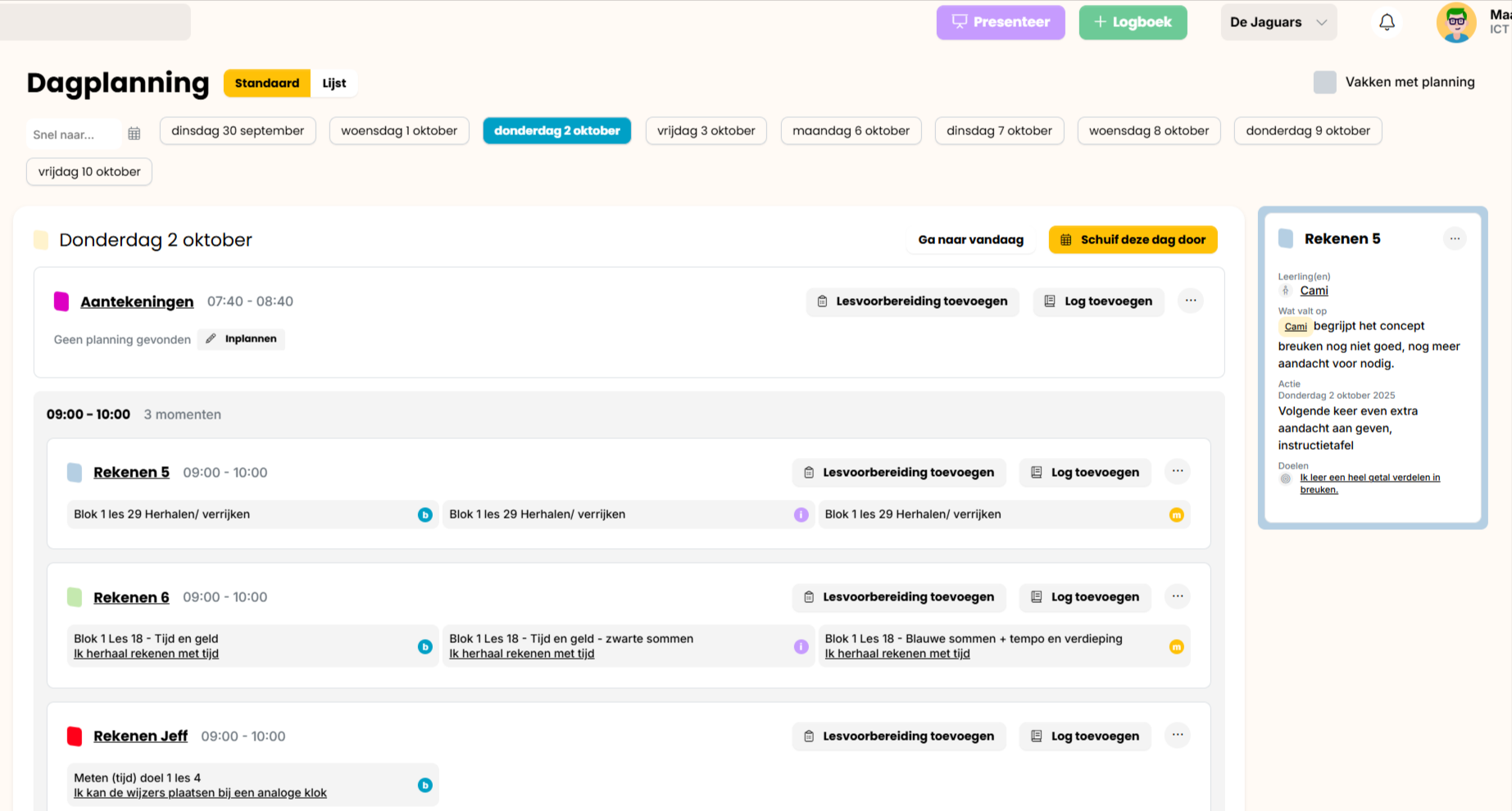Open the De Jaguars group dropdown
The height and width of the screenshot is (811, 1512).
(x=1278, y=22)
